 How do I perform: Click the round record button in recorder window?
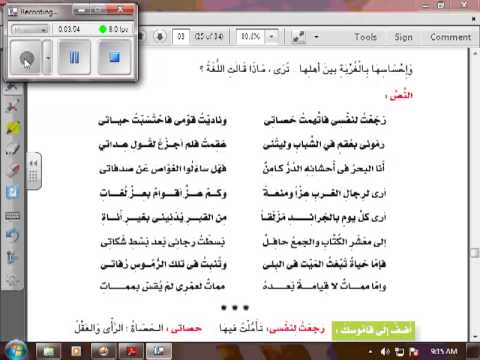tap(26, 57)
